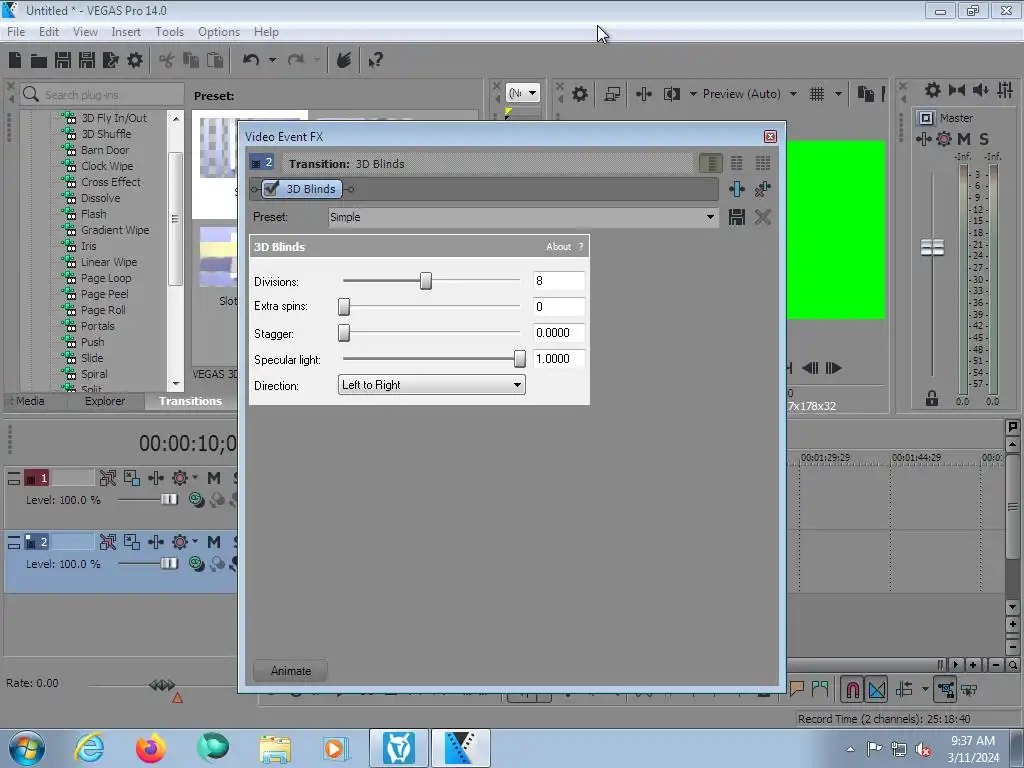1024x768 pixels.
Task: Open the Overlays grid dropdown arrow
Action: pos(838,94)
